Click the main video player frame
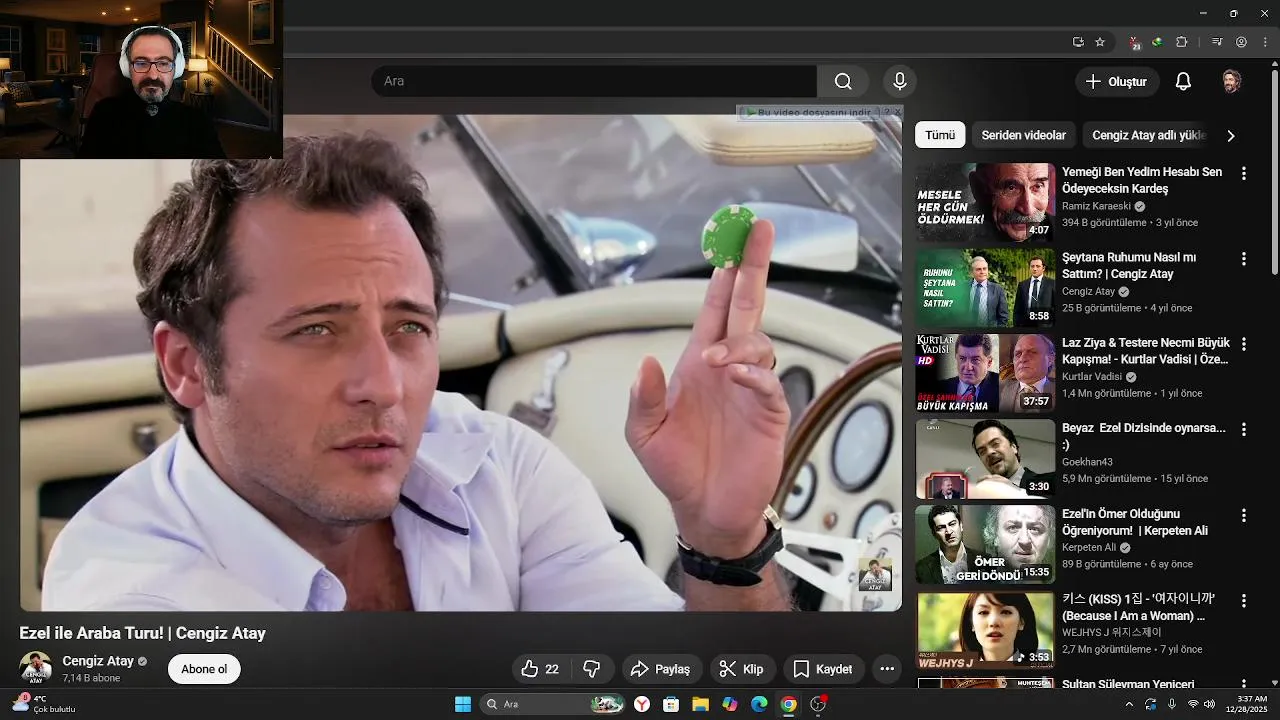The image size is (1280, 720). click(x=461, y=363)
